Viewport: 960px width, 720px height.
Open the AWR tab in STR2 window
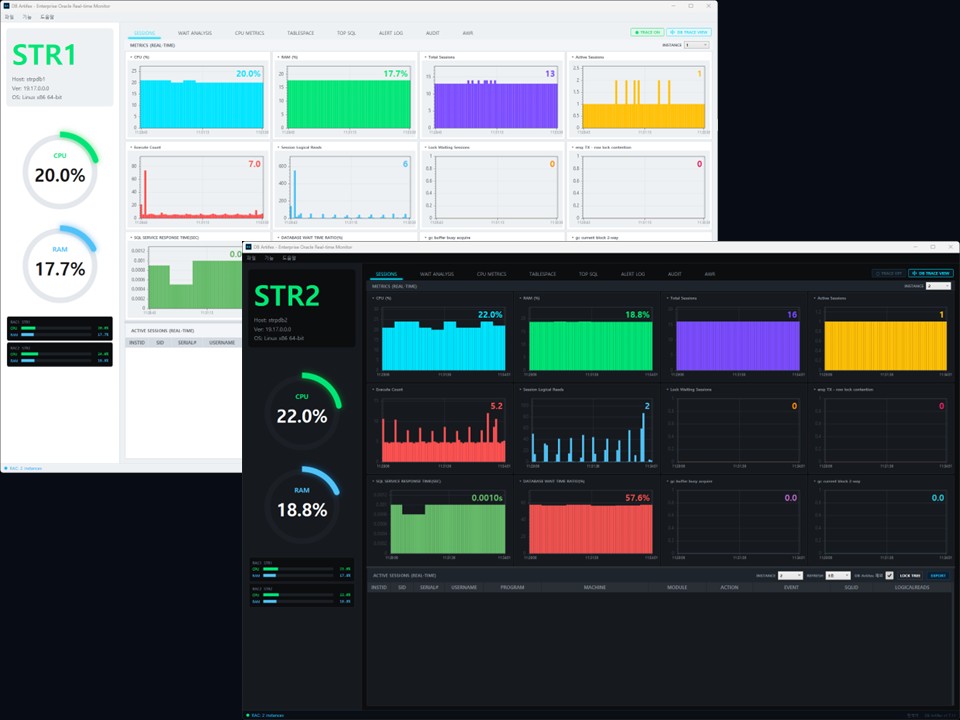pyautogui.click(x=710, y=274)
